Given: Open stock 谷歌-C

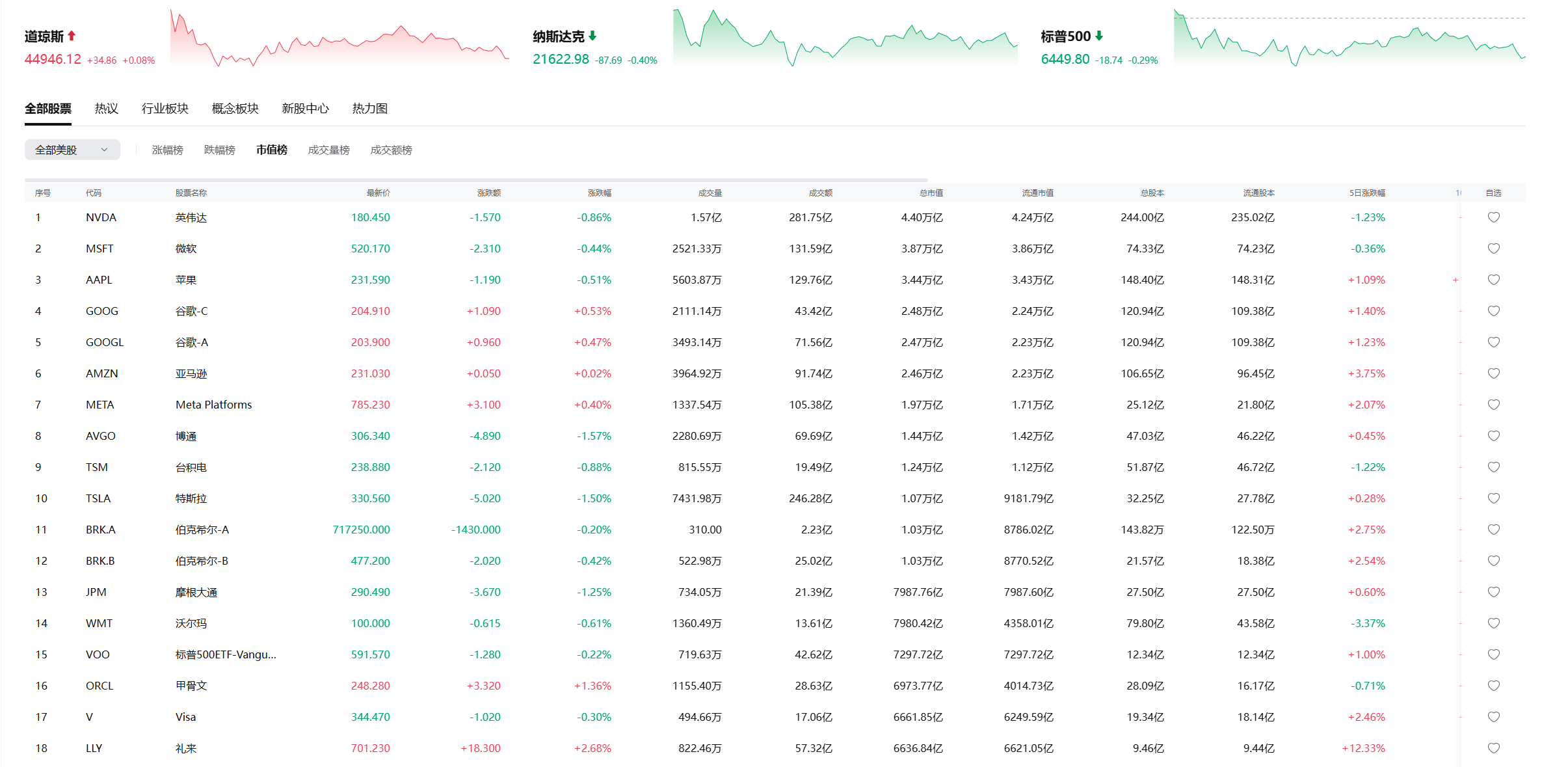Looking at the screenshot, I should [192, 312].
